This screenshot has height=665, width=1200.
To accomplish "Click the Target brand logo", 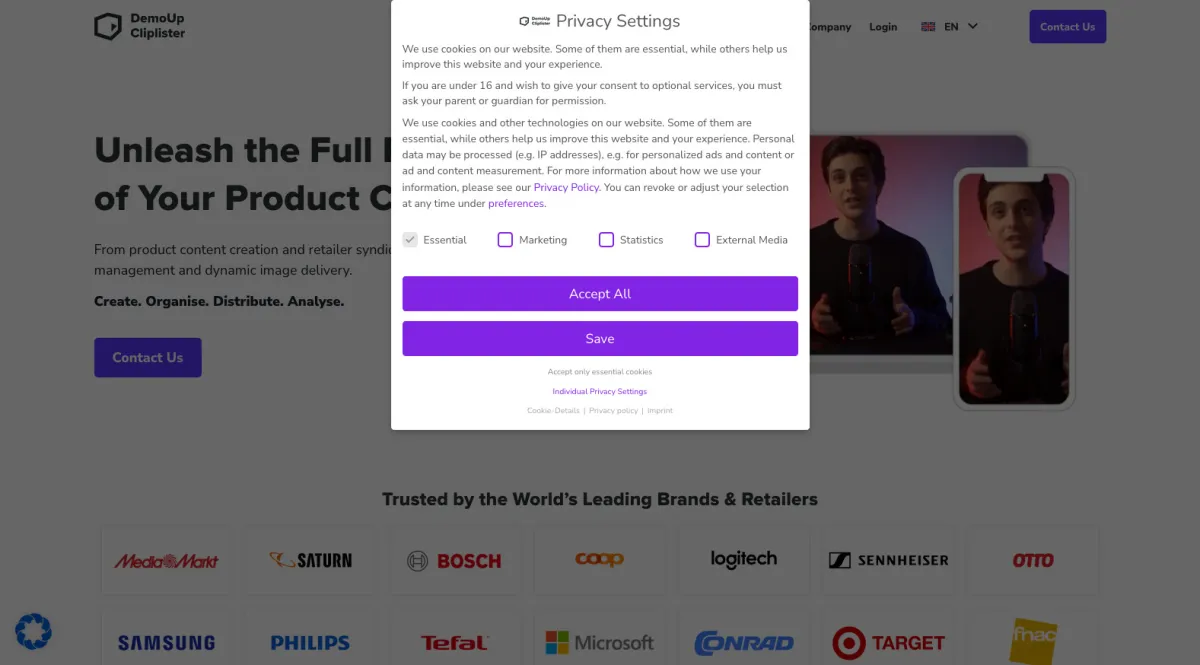I will [x=888, y=642].
